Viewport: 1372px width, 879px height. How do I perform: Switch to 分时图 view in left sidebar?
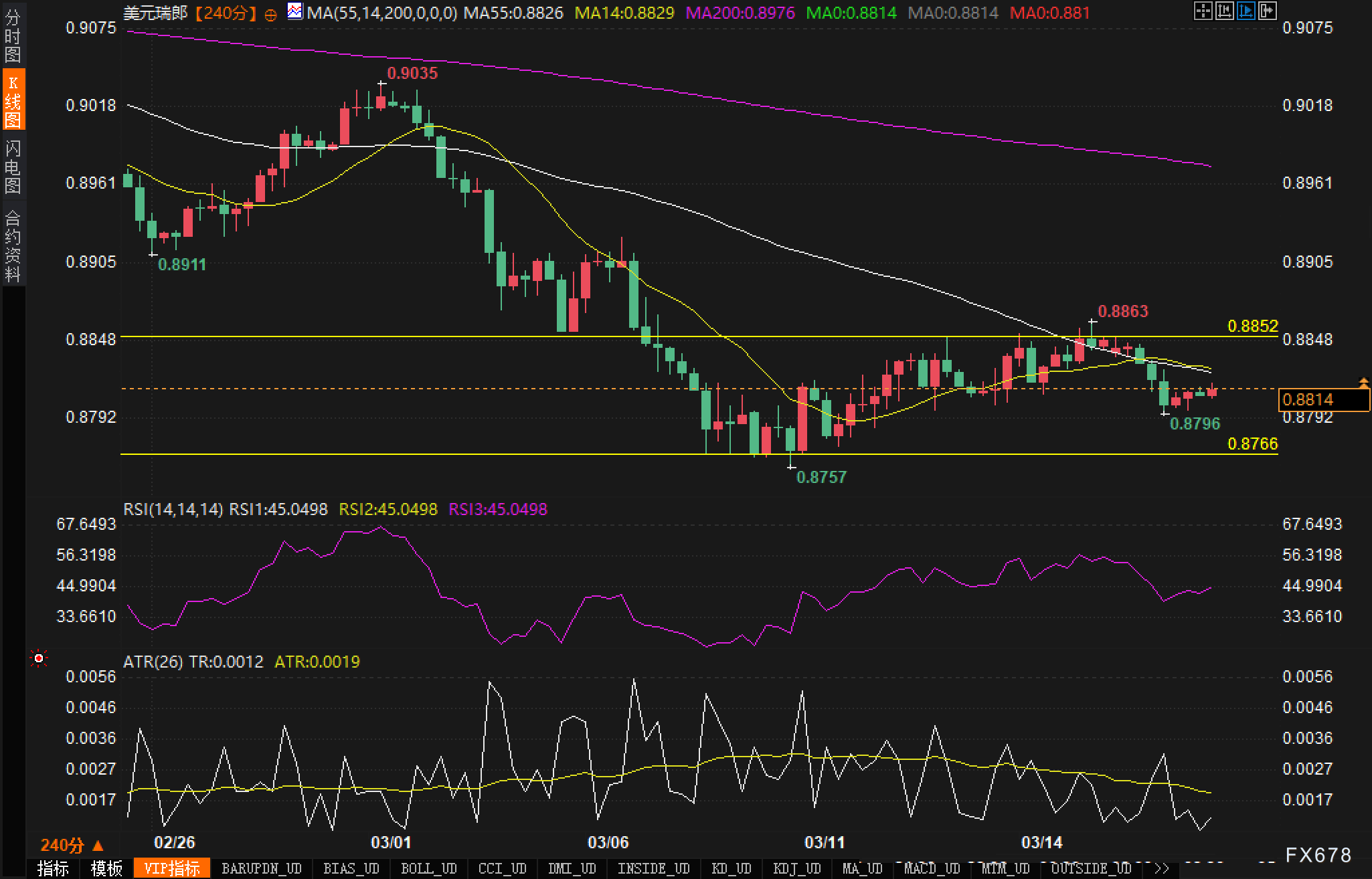pyautogui.click(x=12, y=35)
